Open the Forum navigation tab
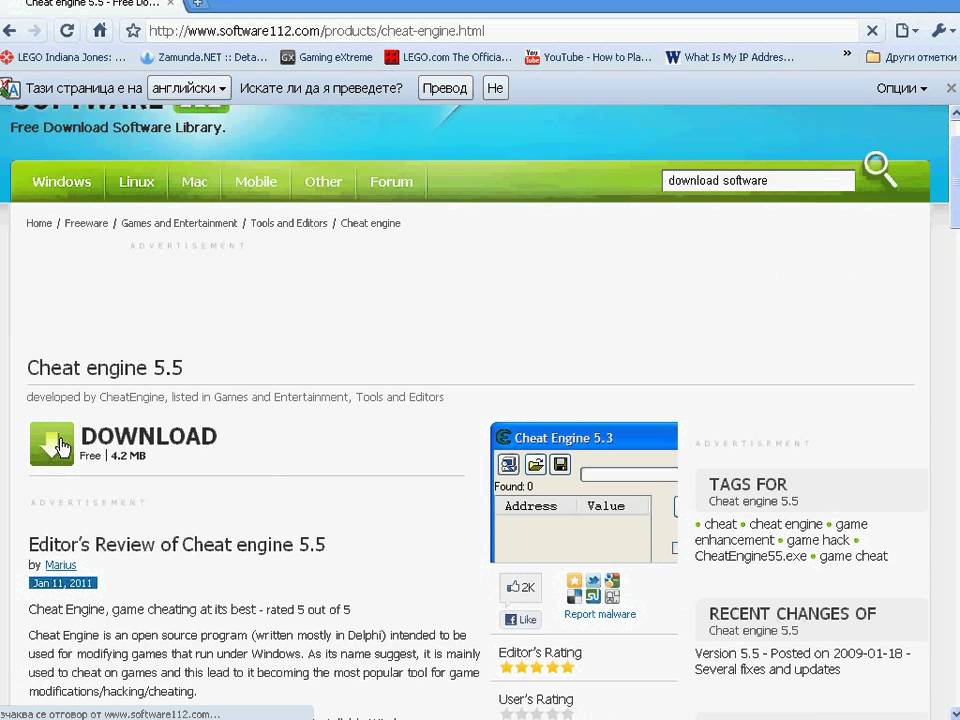Screen dimensions: 960x720 pos(391,182)
